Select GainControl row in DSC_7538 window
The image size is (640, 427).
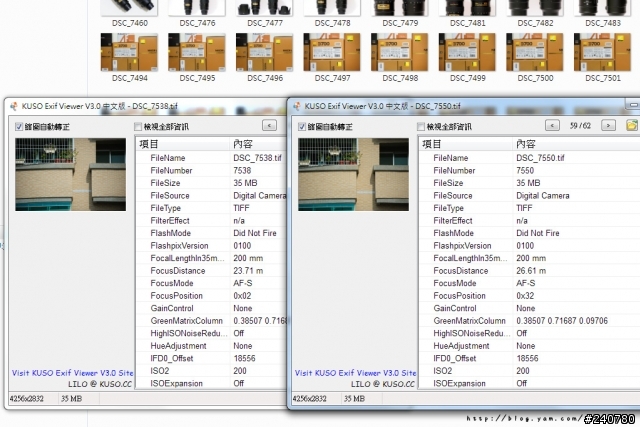click(211, 308)
